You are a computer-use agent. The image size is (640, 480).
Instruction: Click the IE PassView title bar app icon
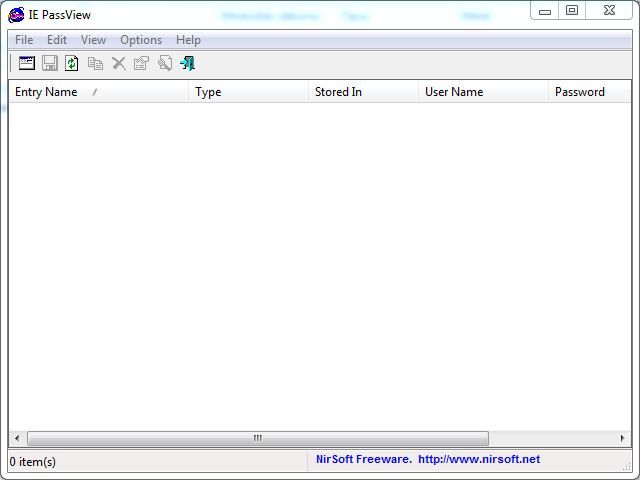coord(16,15)
